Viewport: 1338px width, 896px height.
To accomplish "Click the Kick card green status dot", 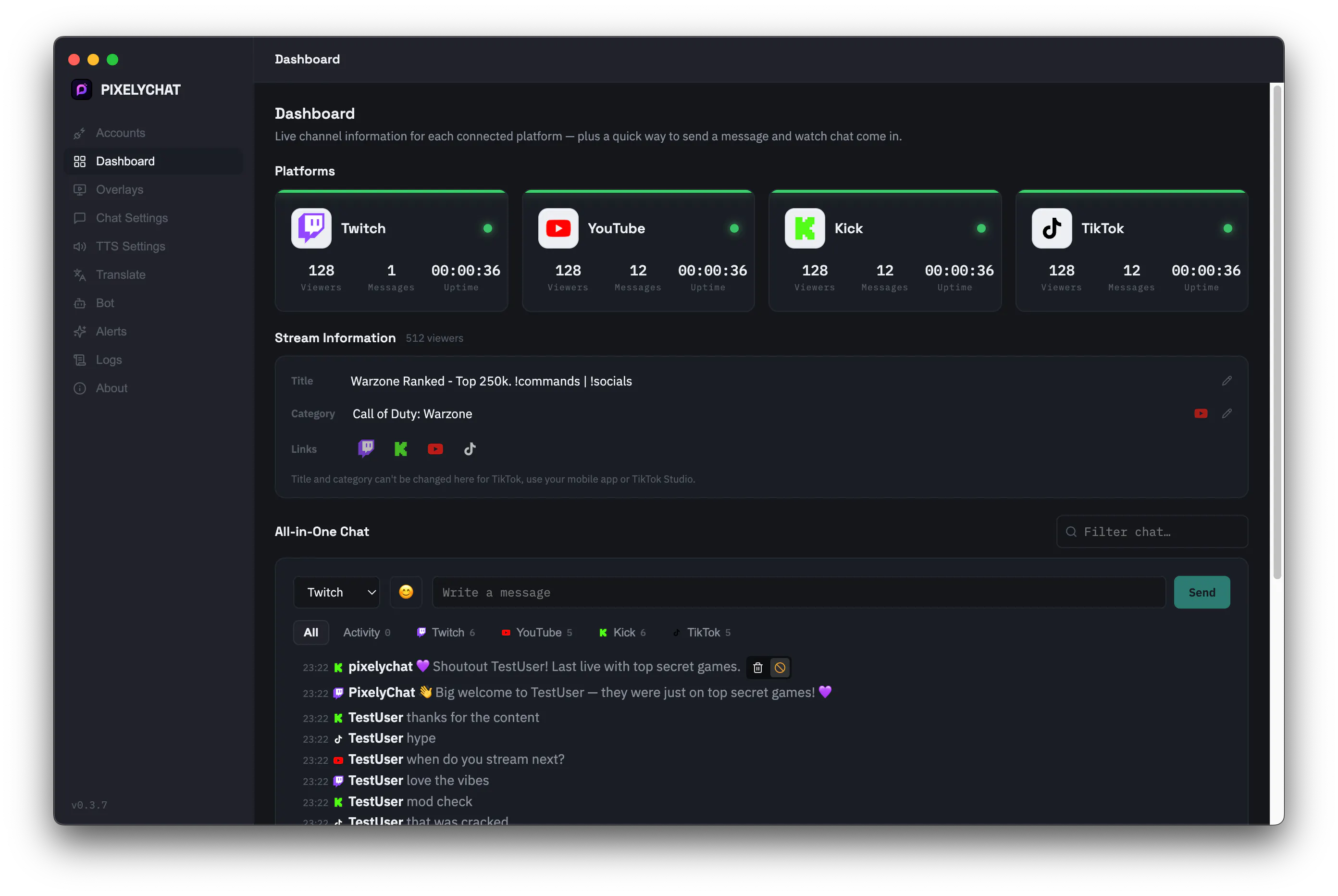I will click(x=981, y=229).
